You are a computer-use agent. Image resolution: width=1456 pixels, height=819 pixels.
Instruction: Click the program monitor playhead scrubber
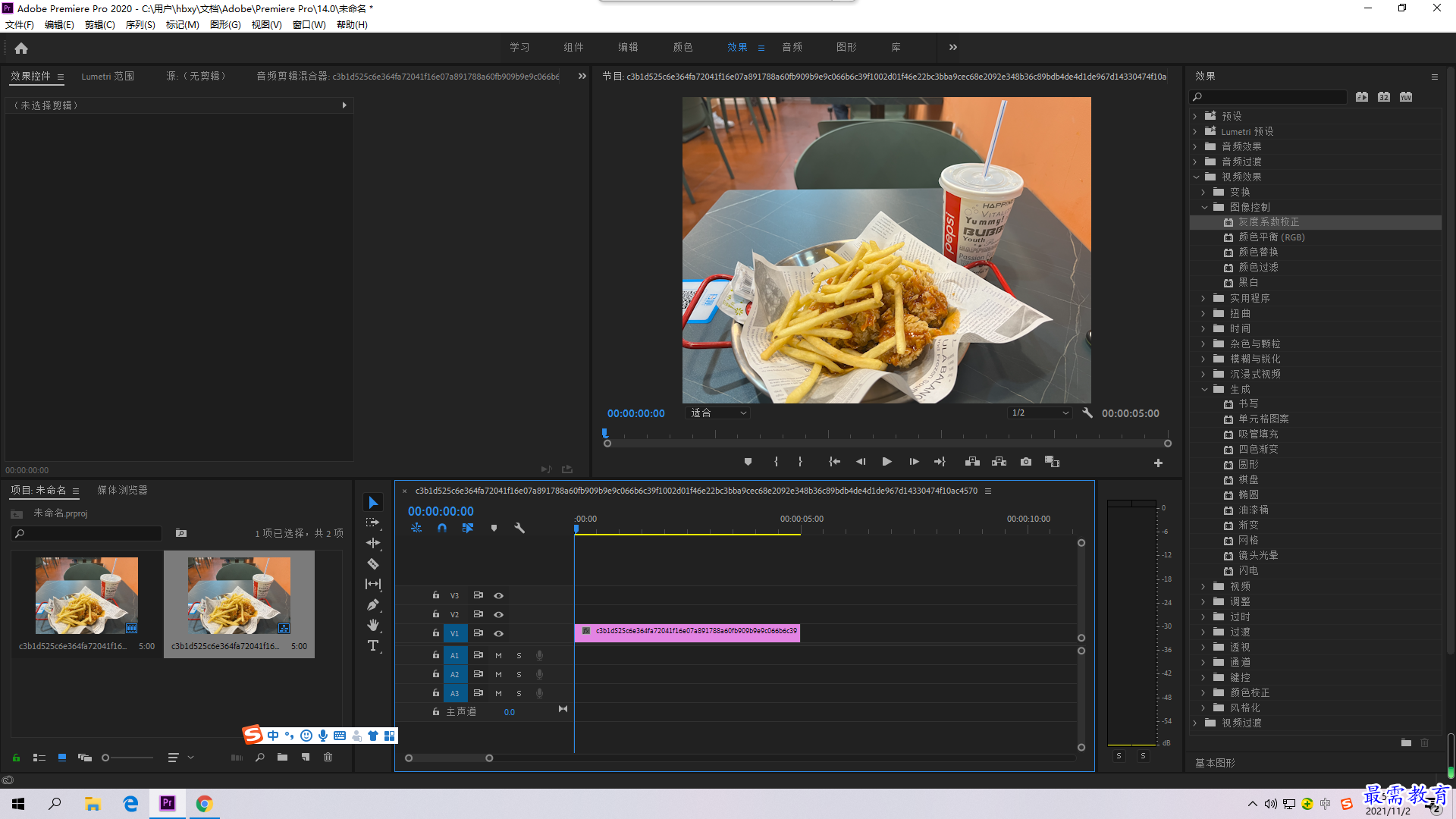(x=604, y=434)
